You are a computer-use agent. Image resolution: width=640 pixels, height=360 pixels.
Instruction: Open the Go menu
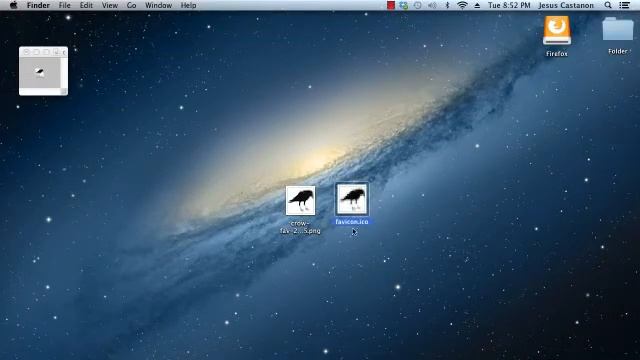pyautogui.click(x=131, y=5)
